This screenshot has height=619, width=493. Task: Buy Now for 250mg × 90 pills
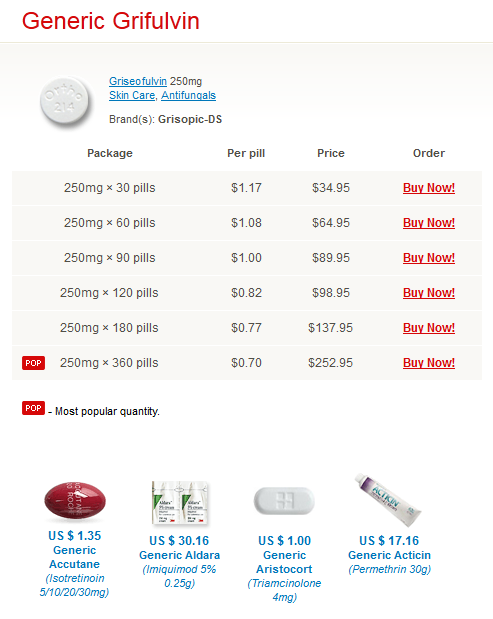(429, 258)
